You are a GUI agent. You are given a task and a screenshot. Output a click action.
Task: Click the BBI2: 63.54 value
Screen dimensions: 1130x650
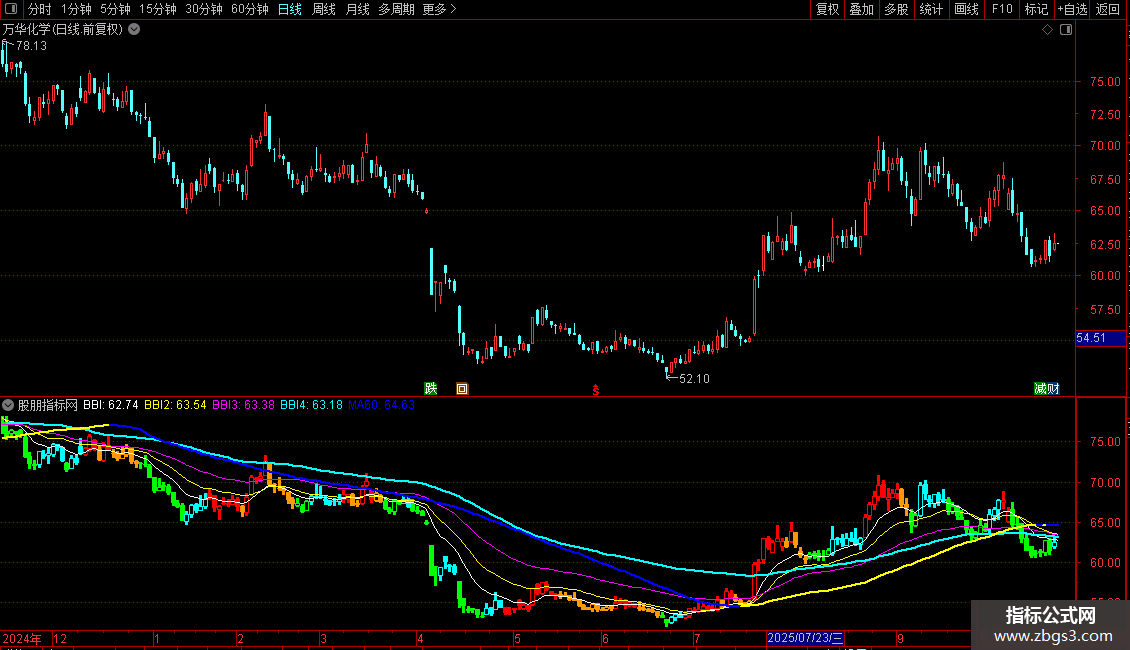(x=175, y=405)
